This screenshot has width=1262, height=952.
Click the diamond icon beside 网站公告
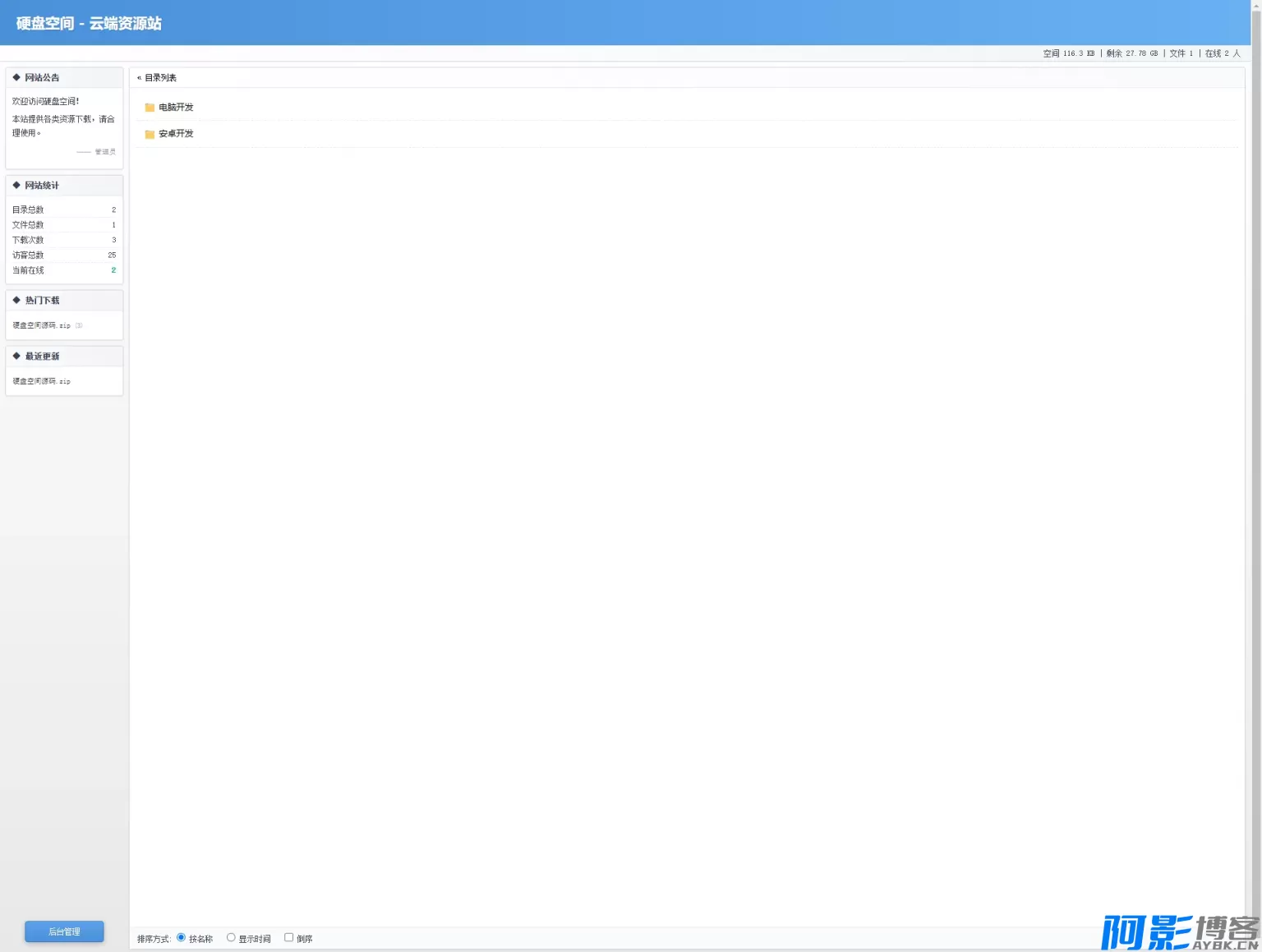(16, 77)
